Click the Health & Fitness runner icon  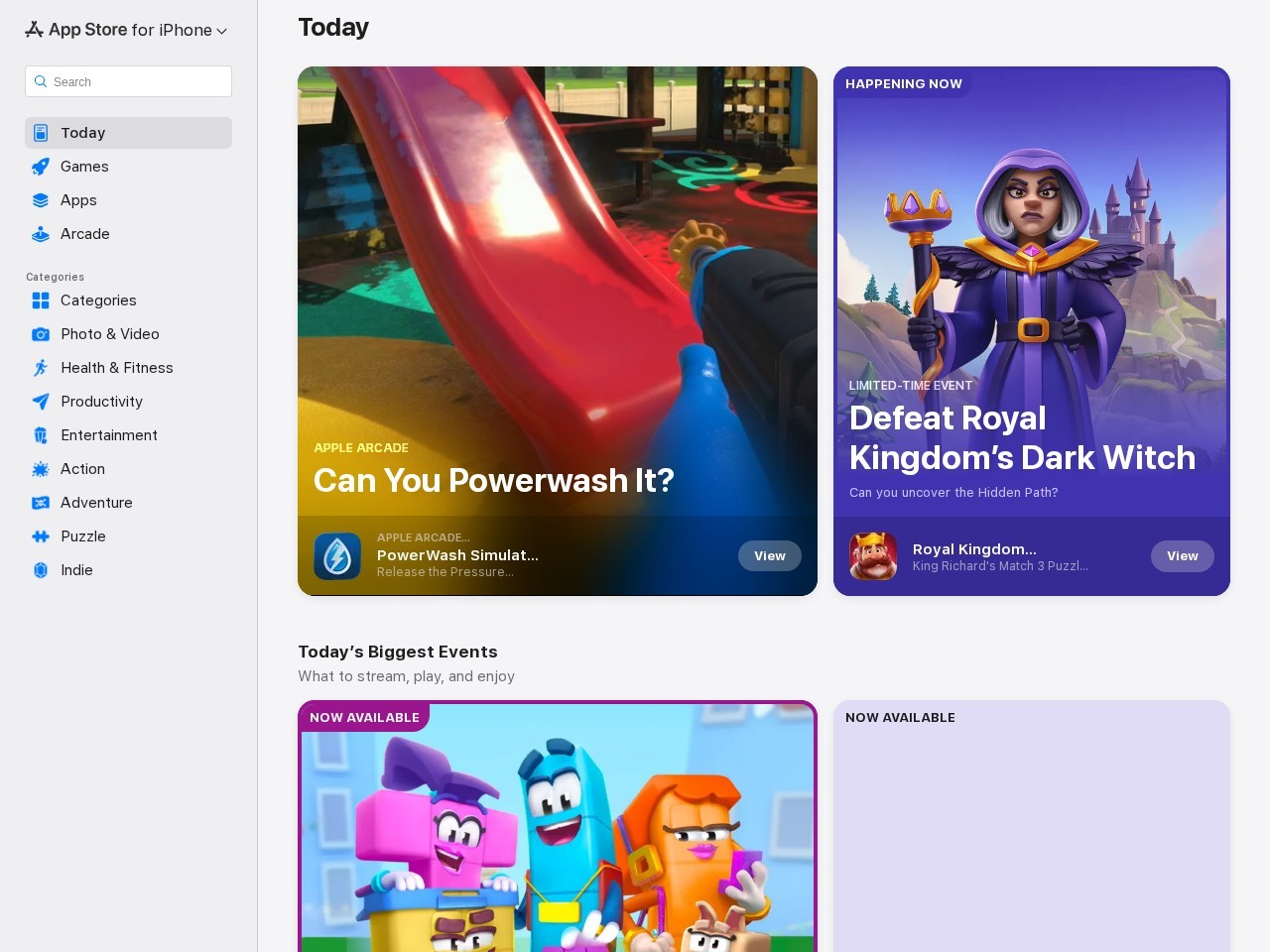pos(41,368)
